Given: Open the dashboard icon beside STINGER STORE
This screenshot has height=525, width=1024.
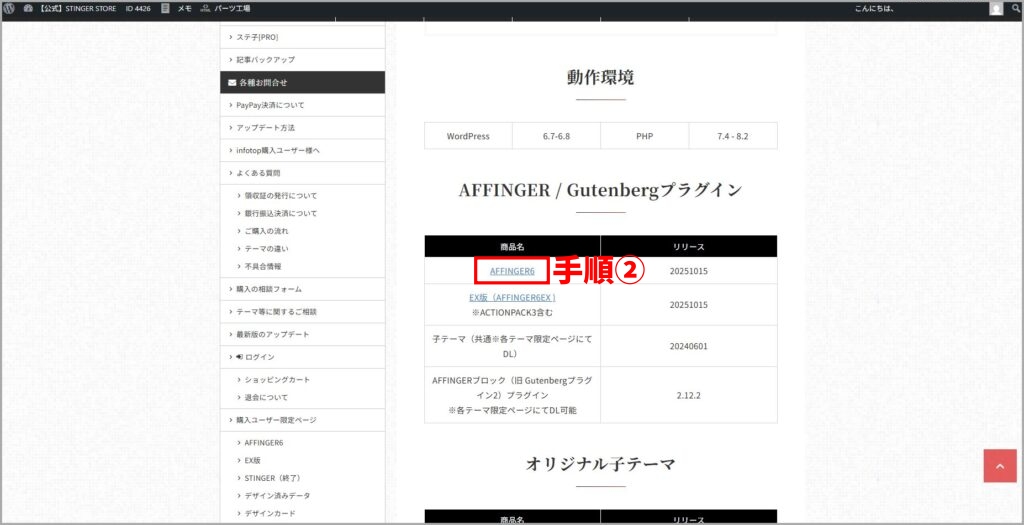Looking at the screenshot, I should (29, 8).
